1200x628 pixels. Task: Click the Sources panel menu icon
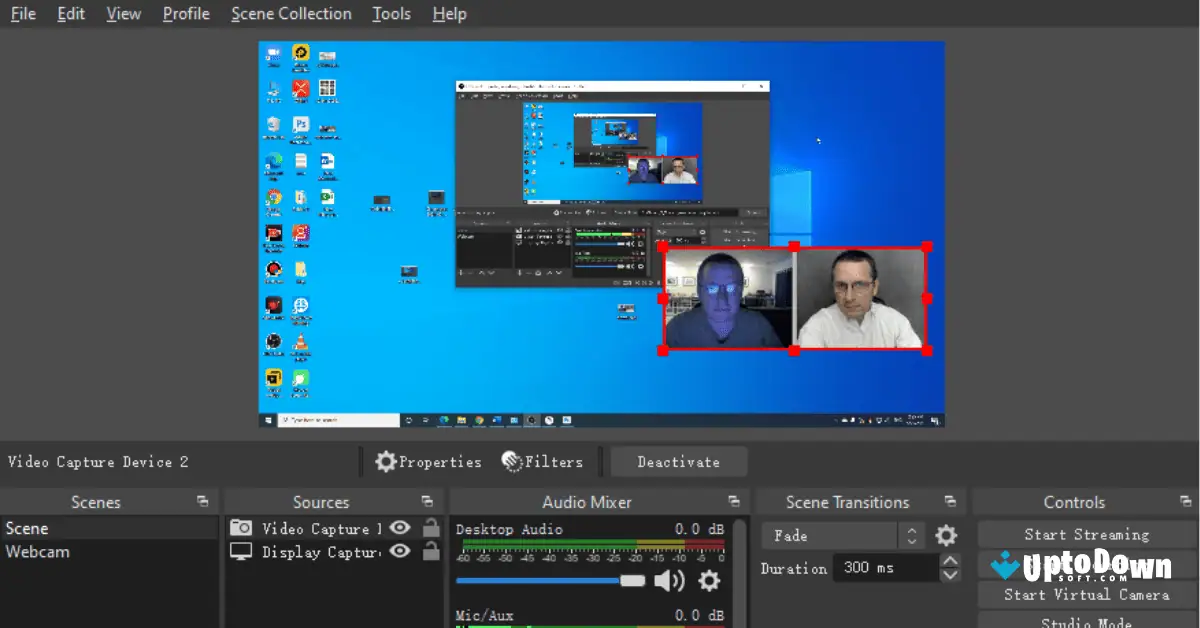click(428, 501)
